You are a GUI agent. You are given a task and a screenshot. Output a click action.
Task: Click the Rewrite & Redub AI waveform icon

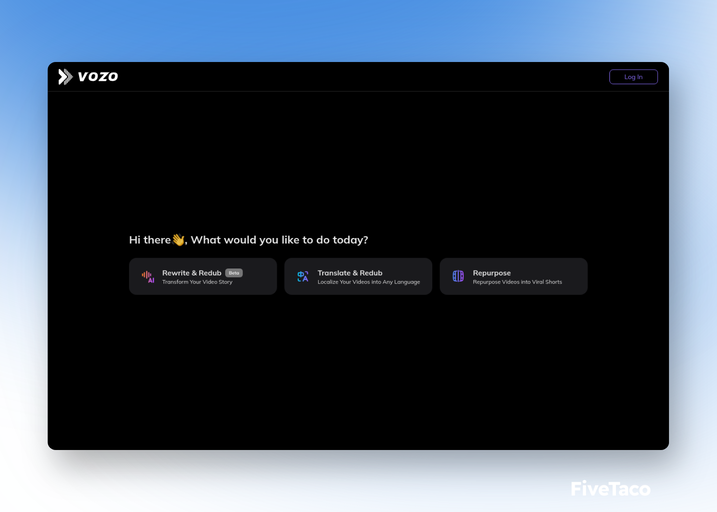tap(147, 276)
